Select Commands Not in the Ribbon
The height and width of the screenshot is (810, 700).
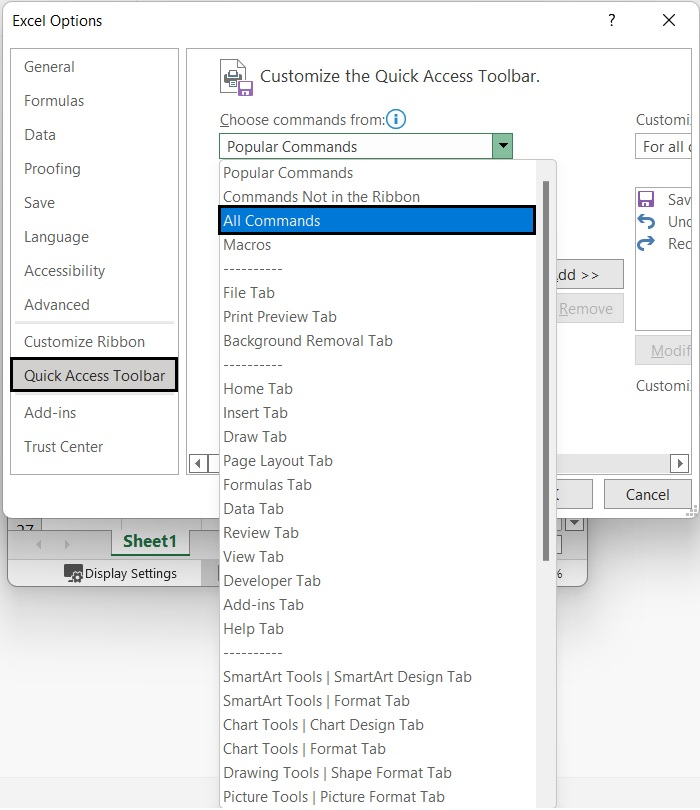pyautogui.click(x=377, y=197)
